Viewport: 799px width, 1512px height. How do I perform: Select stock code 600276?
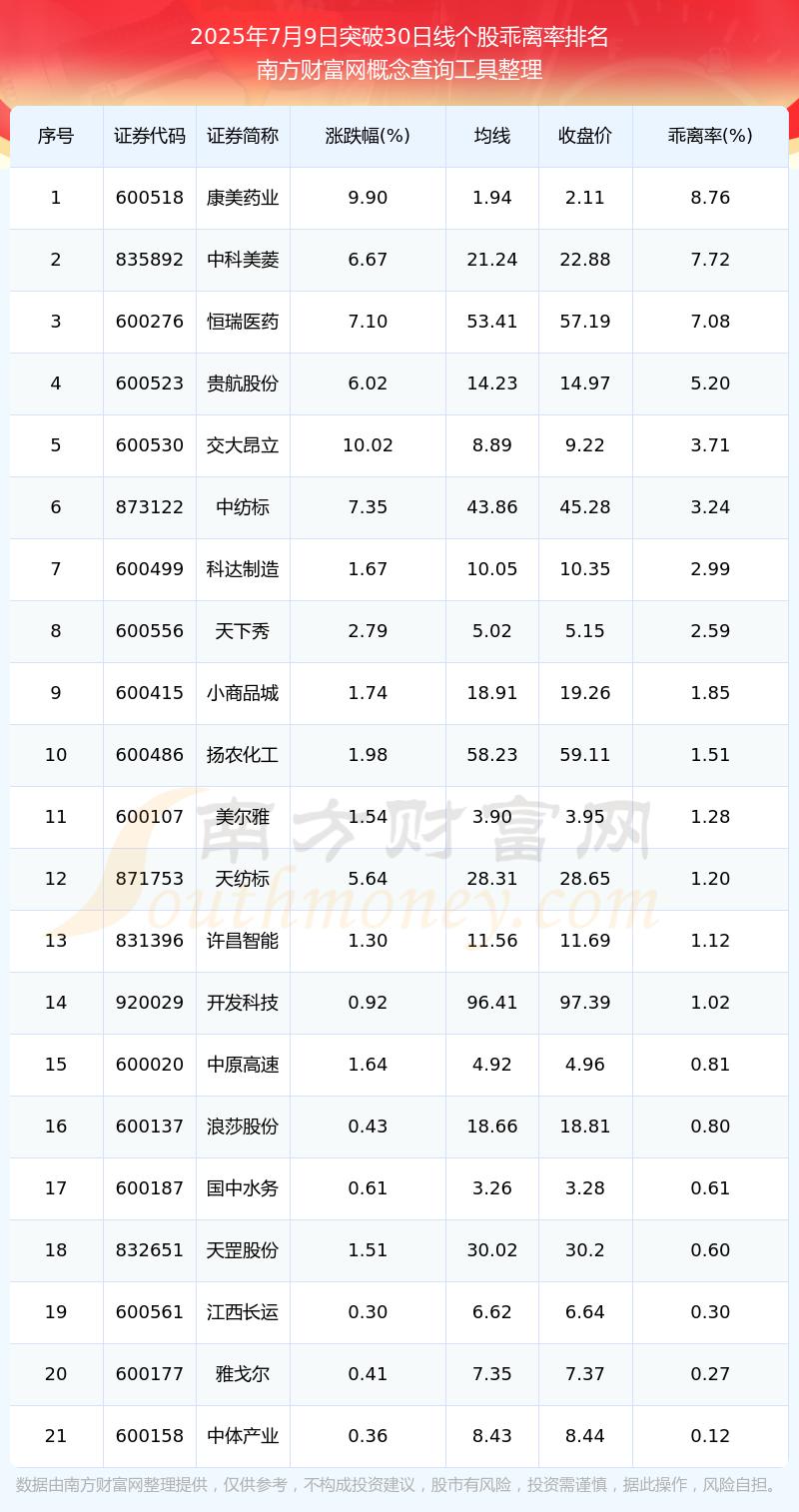150,322
